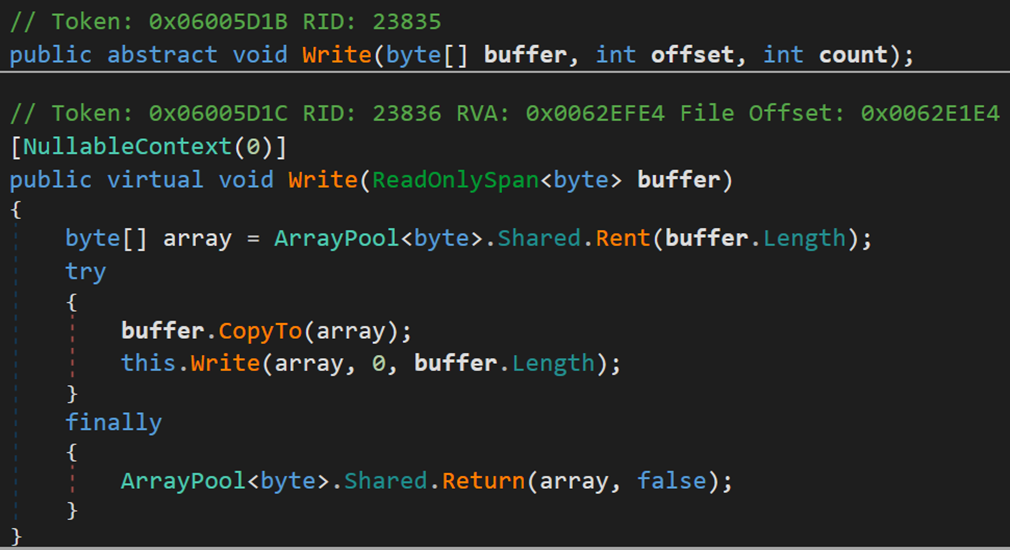The image size is (1010, 550).
Task: Click the 'this' keyword
Action: point(148,363)
